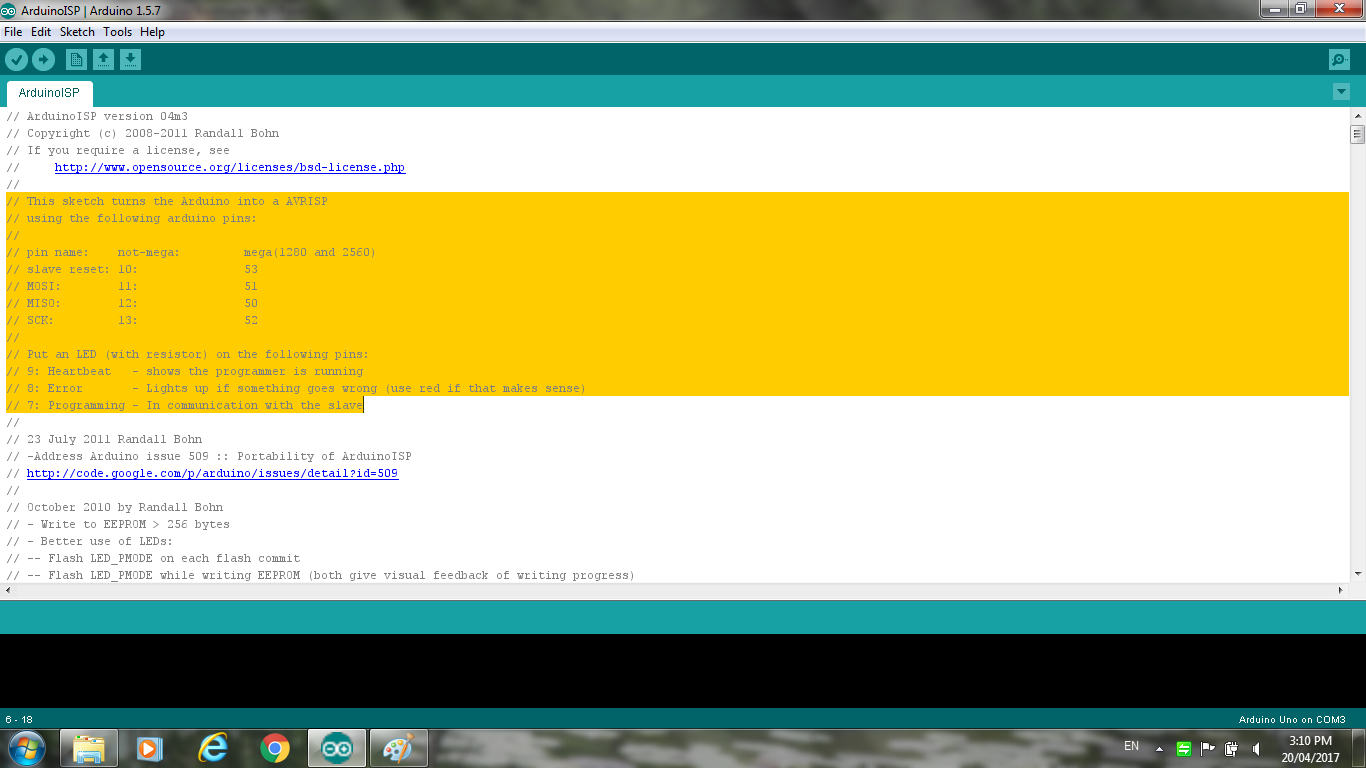Open Windows Media Player from taskbar

tap(150, 748)
